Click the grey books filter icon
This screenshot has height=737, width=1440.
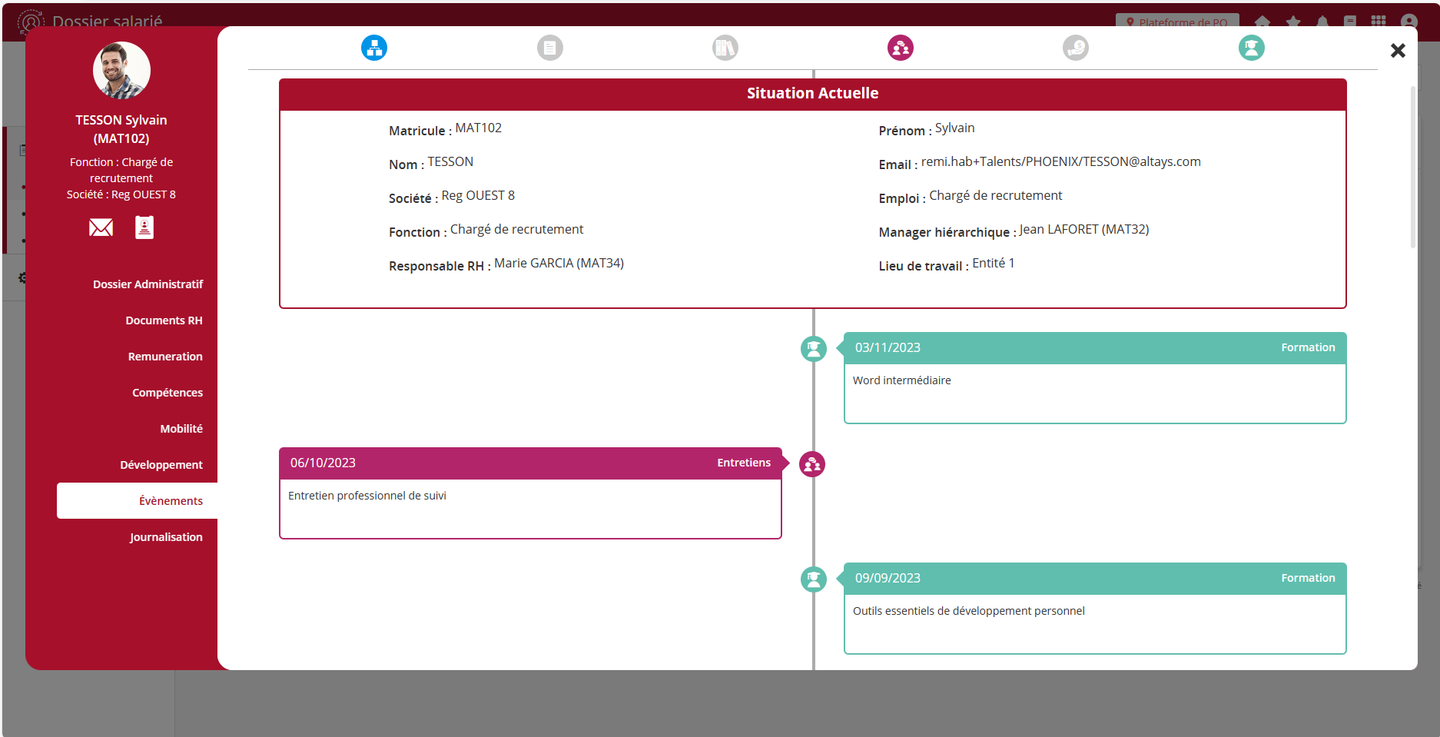(x=725, y=47)
